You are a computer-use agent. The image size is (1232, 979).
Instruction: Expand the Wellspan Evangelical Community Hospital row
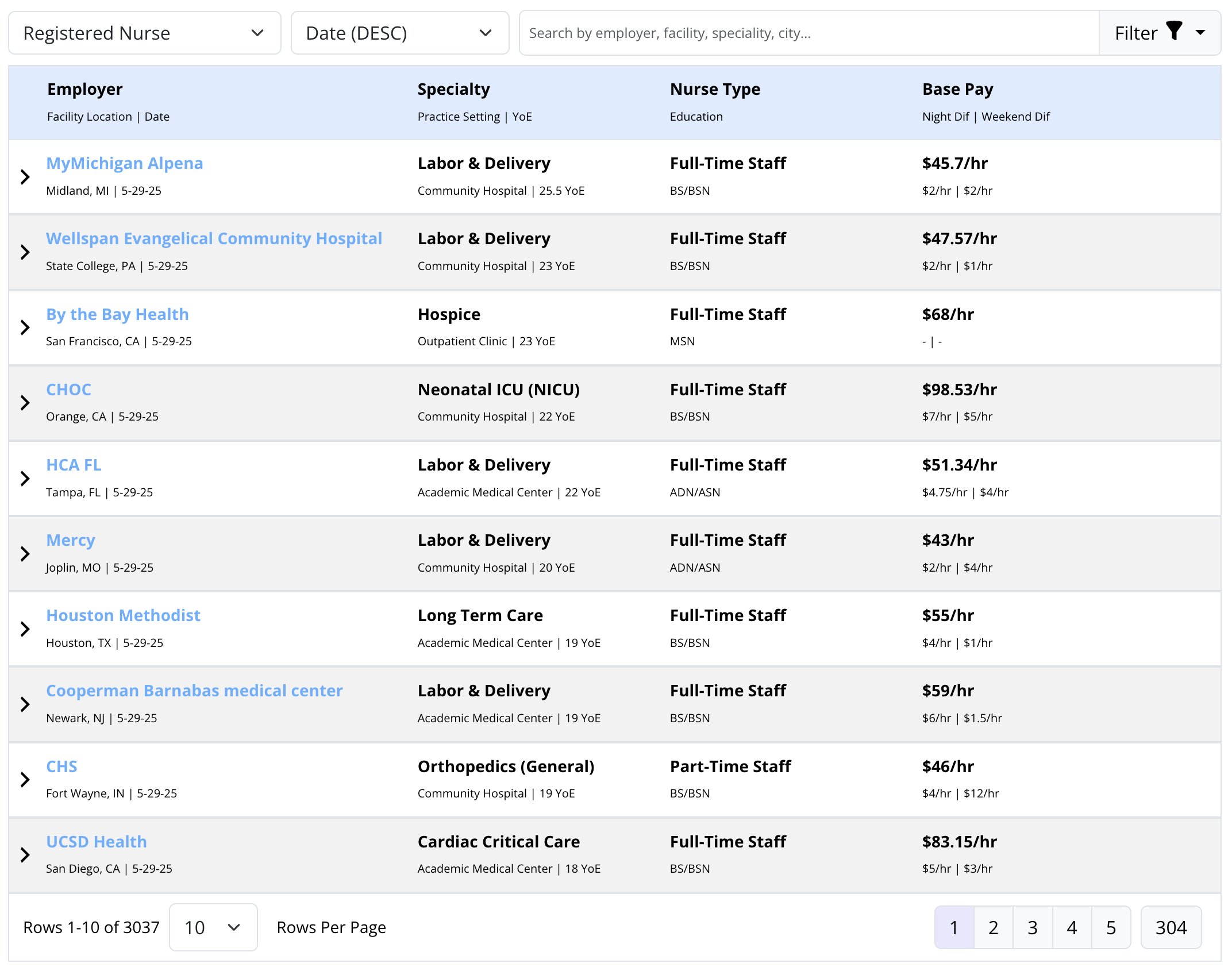(25, 252)
